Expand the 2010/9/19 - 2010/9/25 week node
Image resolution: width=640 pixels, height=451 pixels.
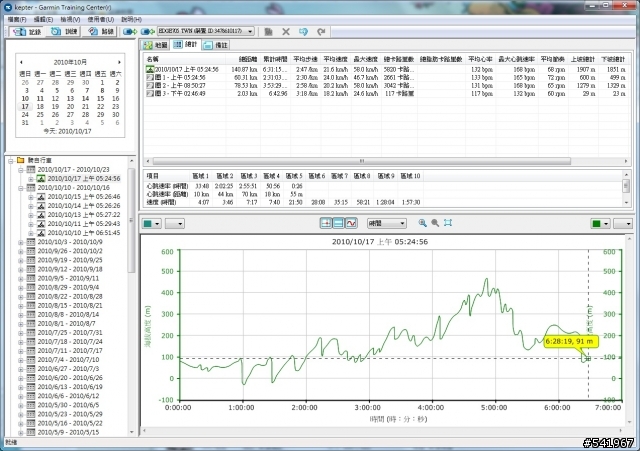21,260
